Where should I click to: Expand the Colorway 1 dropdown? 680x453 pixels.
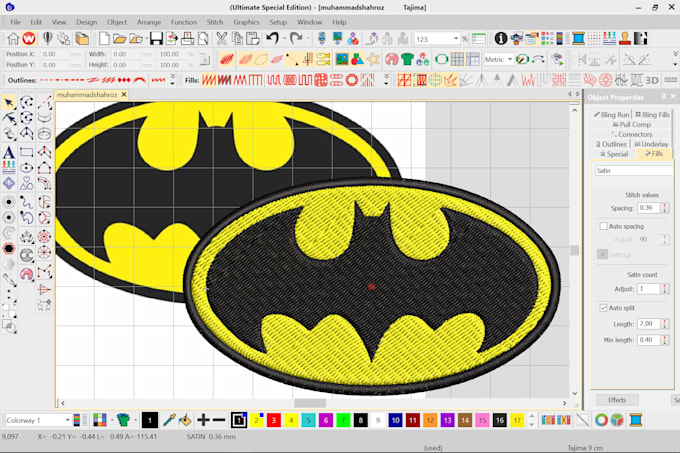click(x=68, y=420)
